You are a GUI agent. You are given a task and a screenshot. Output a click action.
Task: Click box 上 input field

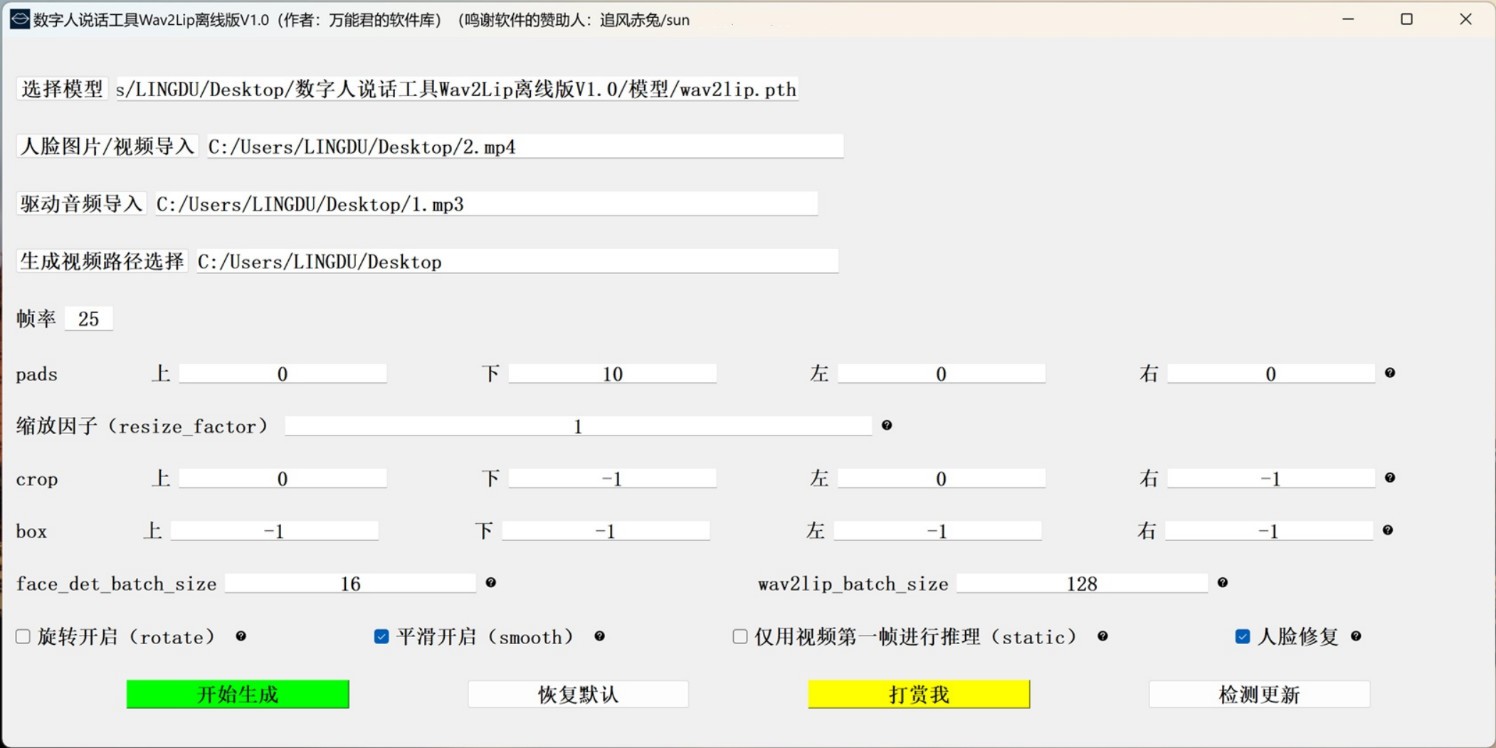point(274,531)
